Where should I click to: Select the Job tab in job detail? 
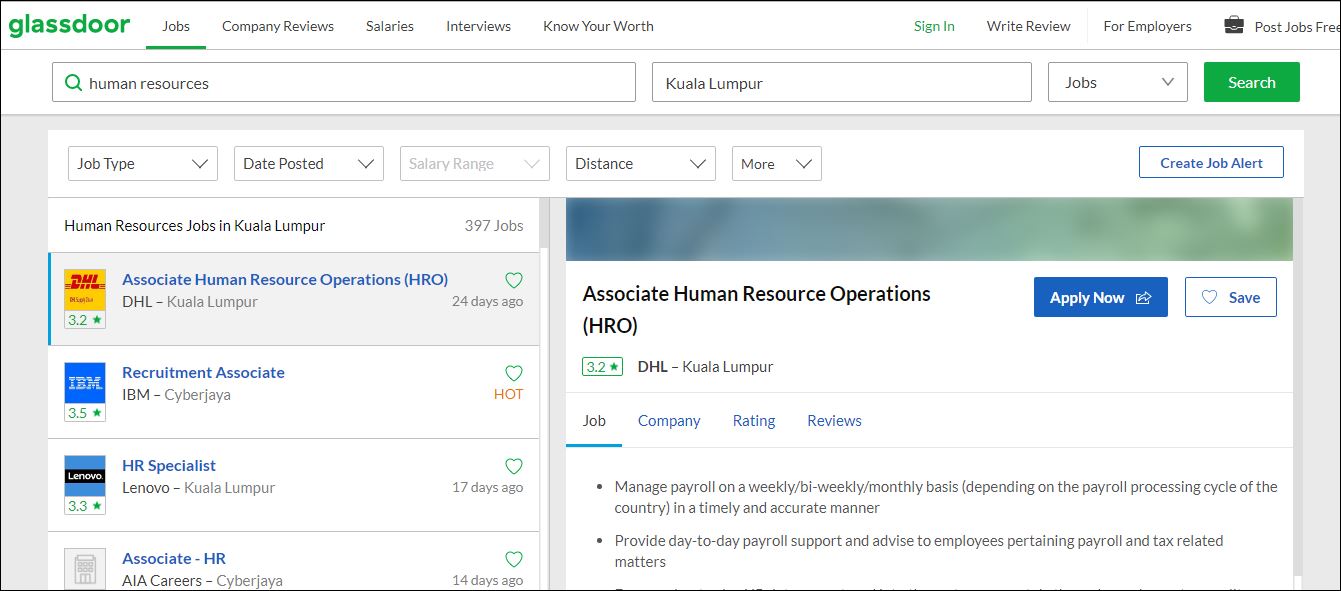[x=594, y=421]
